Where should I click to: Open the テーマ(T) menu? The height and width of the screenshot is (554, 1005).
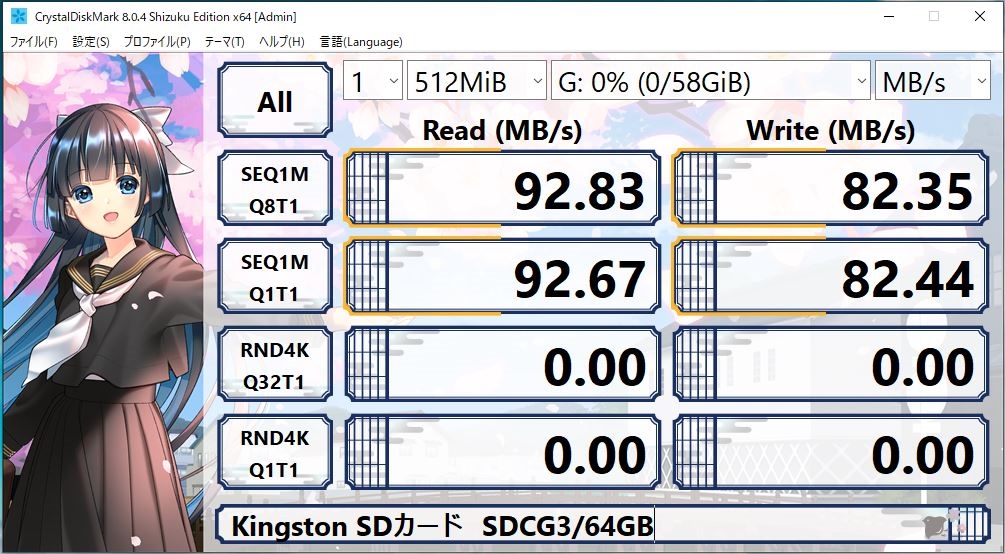click(224, 42)
